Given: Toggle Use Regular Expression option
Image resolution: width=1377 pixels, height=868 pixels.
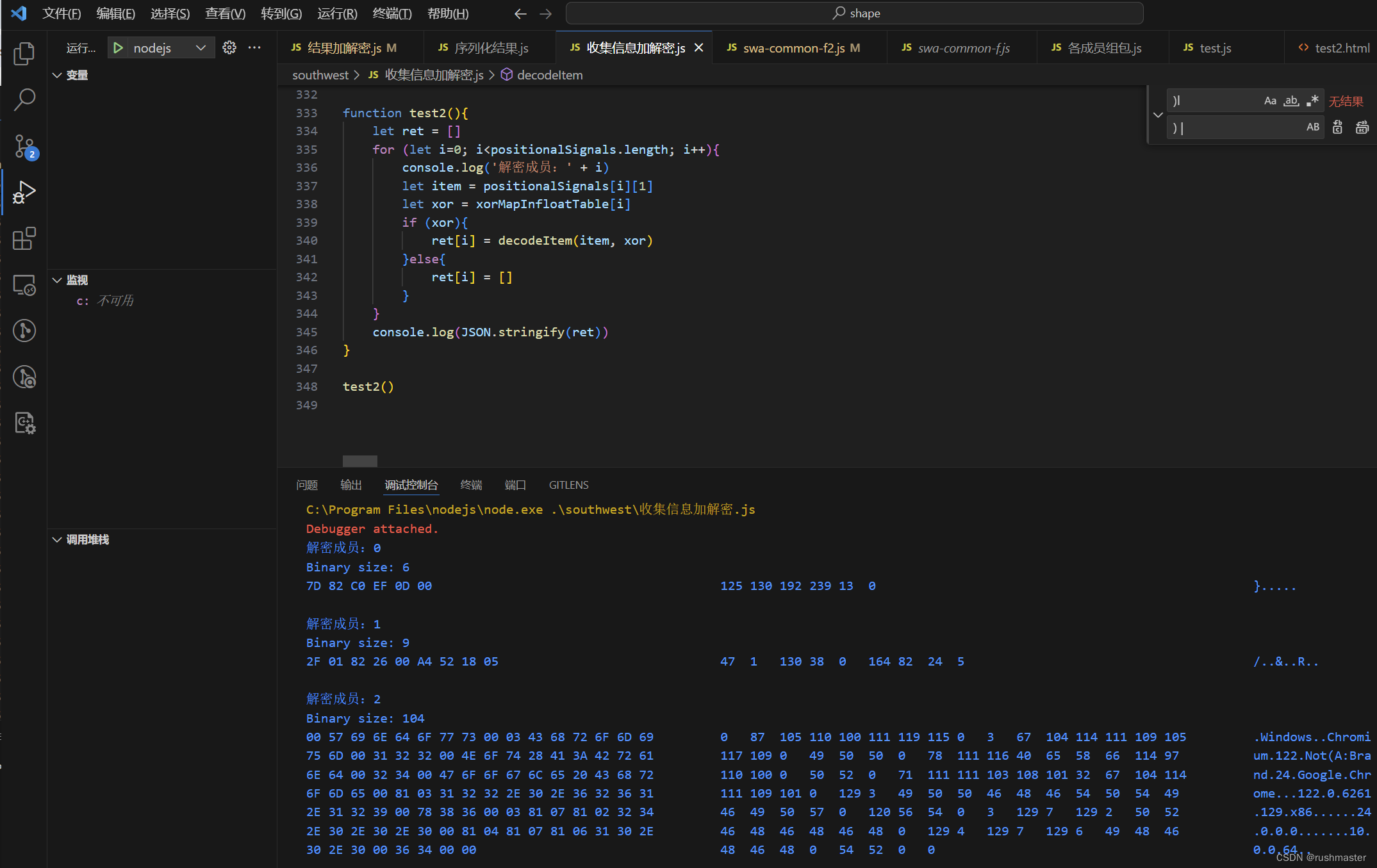Looking at the screenshot, I should pyautogui.click(x=1312, y=101).
